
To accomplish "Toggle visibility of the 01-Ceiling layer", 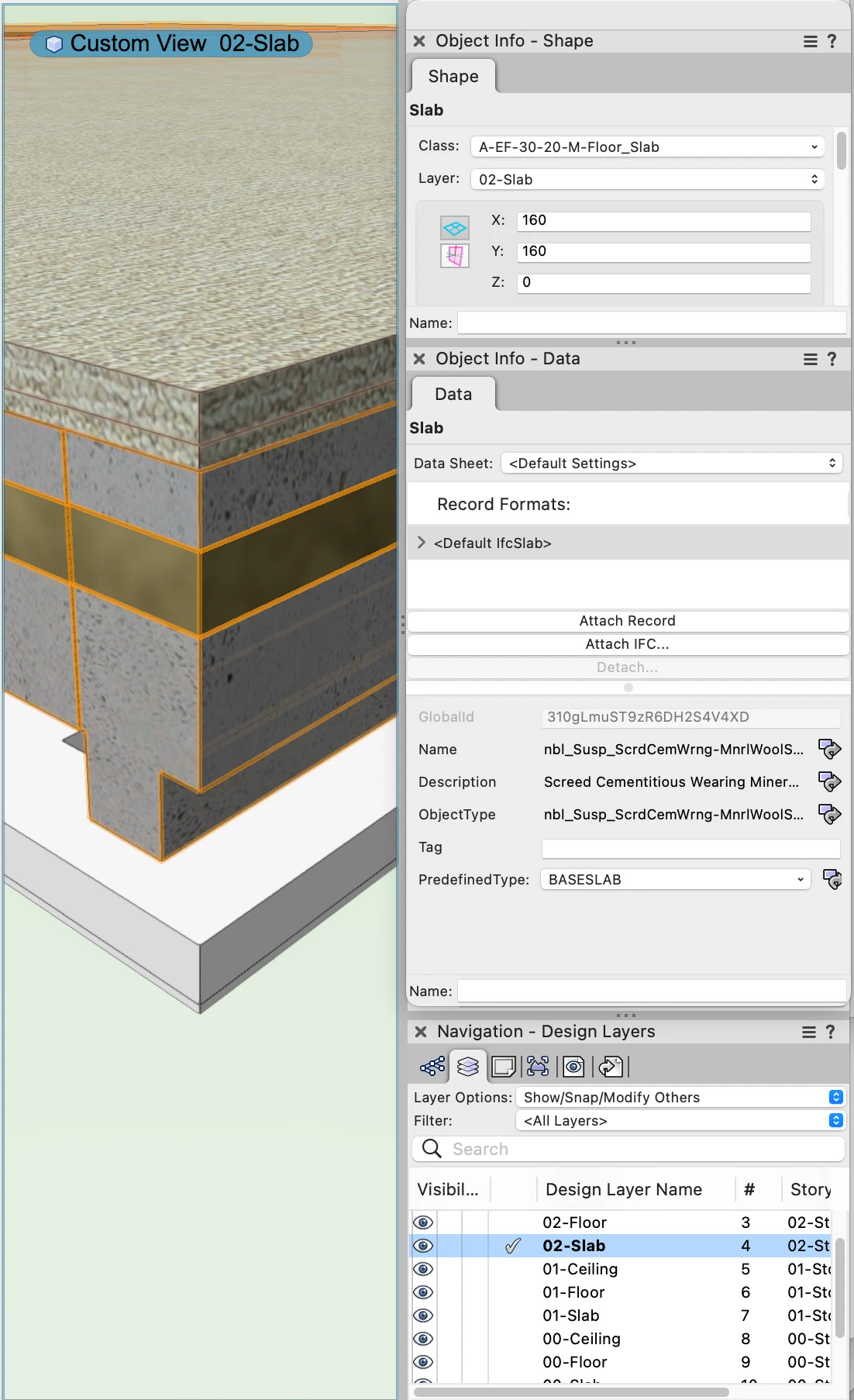I will [423, 1269].
